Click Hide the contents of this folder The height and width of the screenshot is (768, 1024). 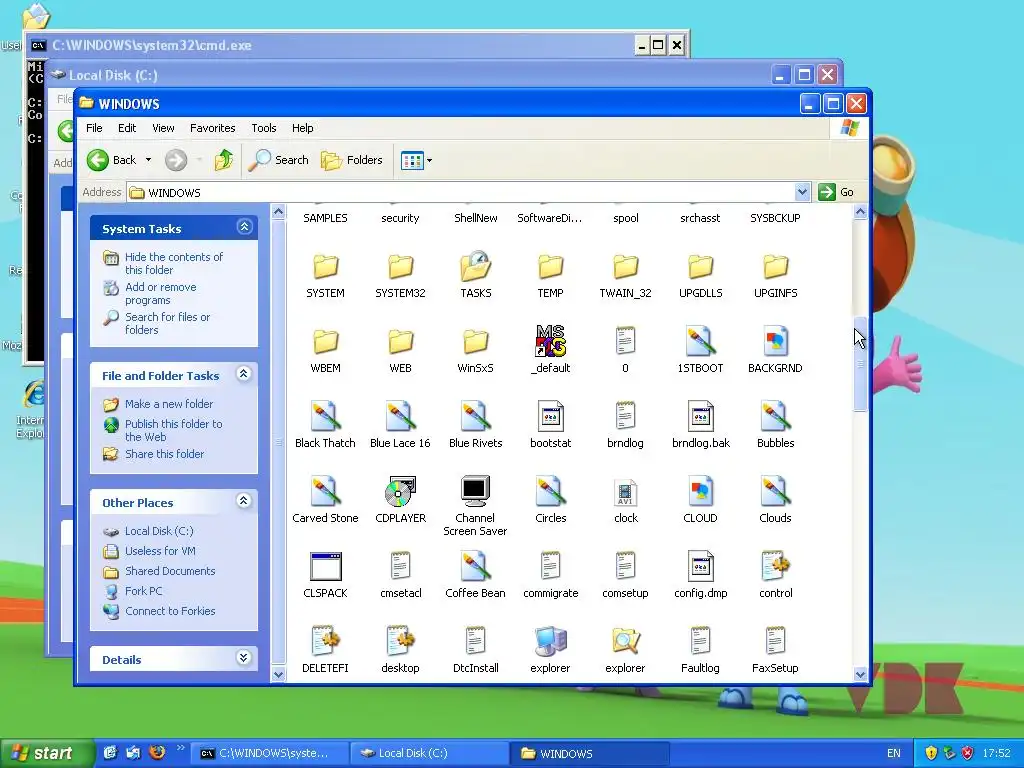[174, 263]
